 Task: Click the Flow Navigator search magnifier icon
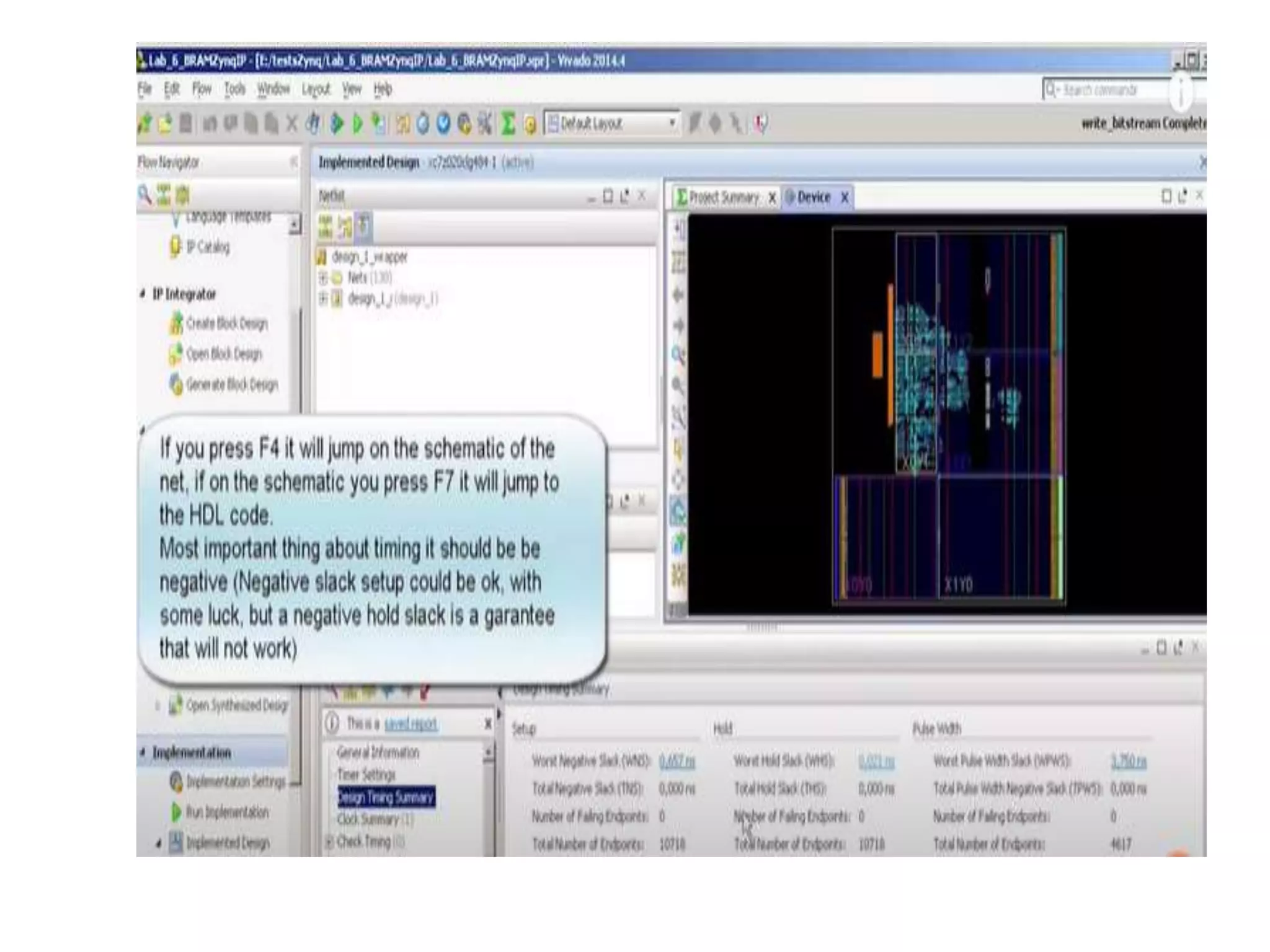144,195
